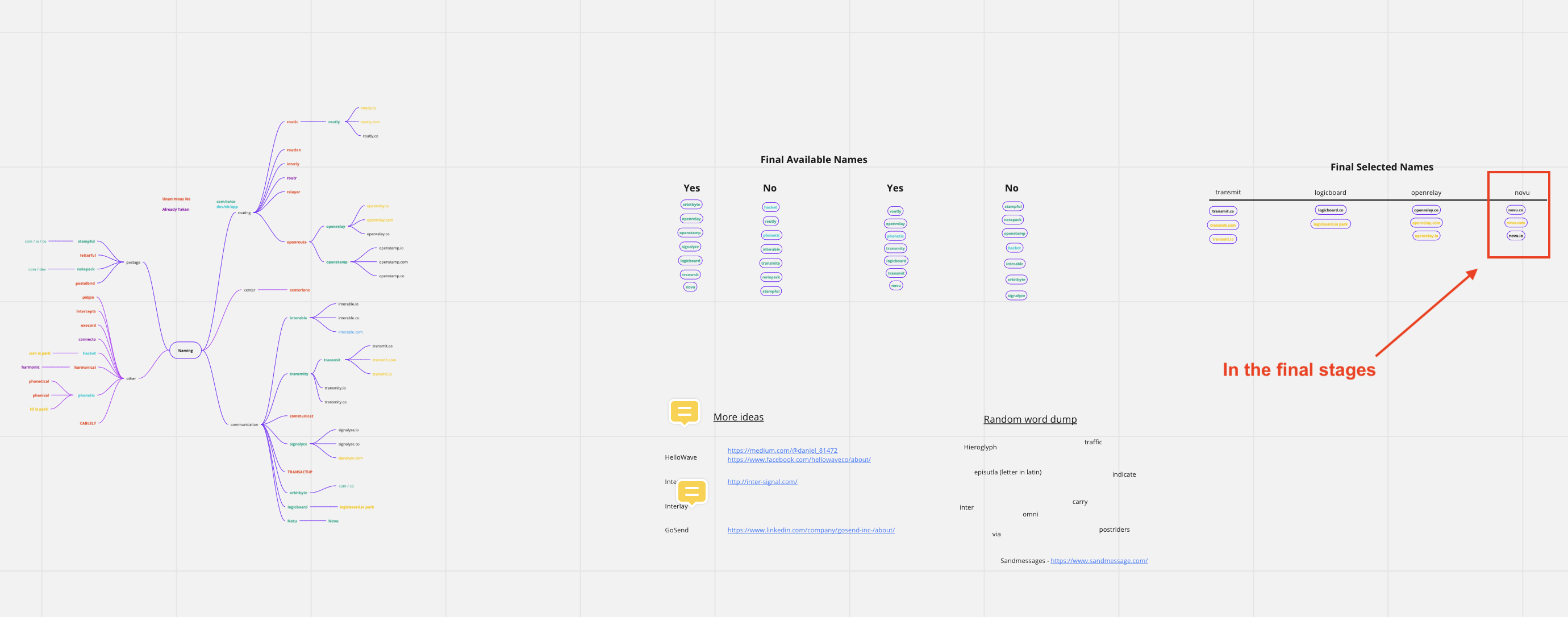
Task: Click the openrelay.co pill in selected names
Action: (x=1425, y=210)
